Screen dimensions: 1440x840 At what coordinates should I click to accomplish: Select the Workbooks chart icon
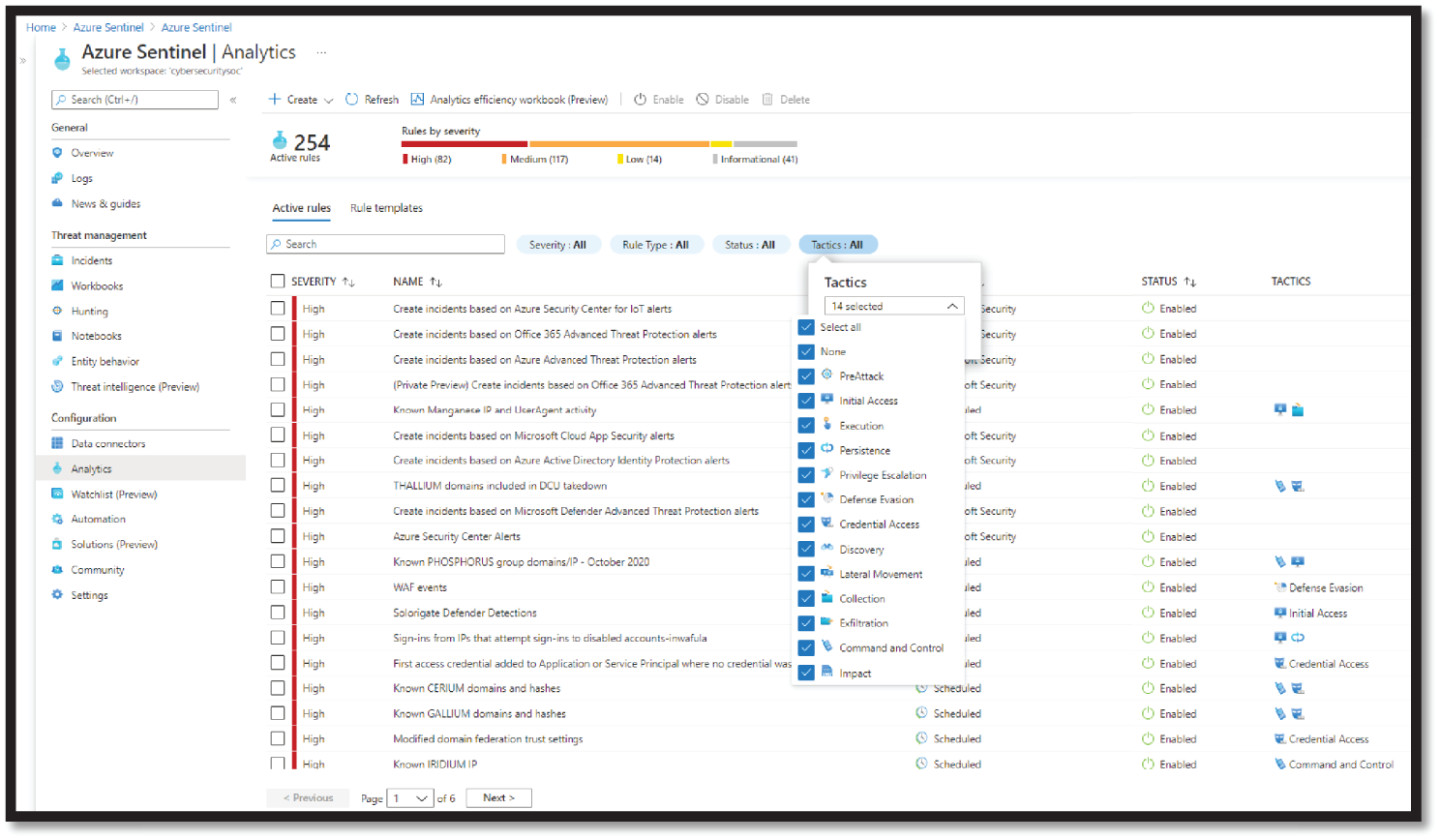coord(57,285)
